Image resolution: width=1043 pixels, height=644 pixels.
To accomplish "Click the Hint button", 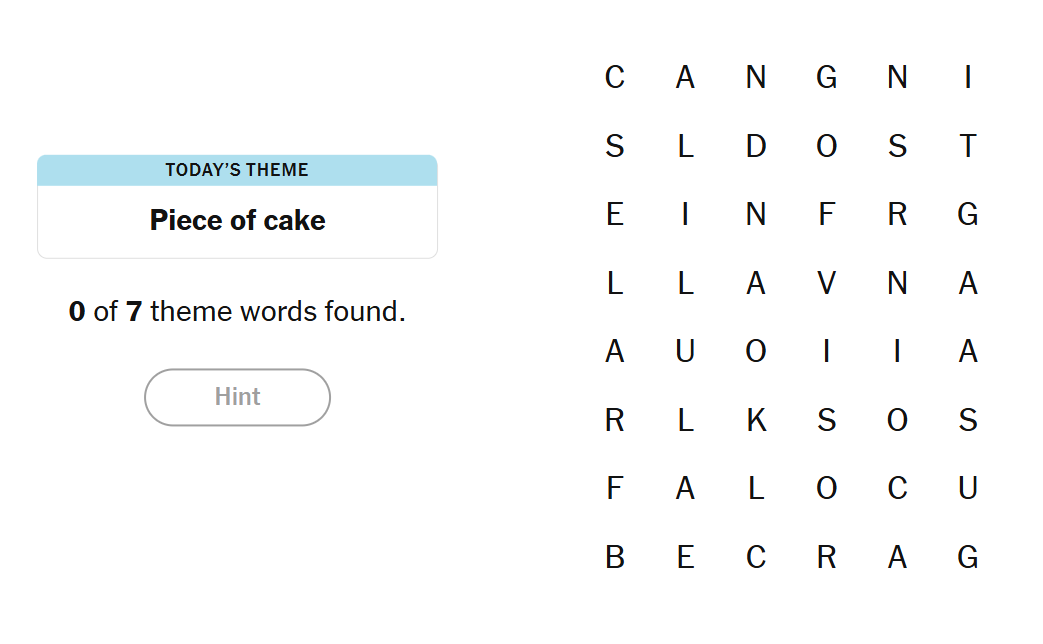I will 237,397.
